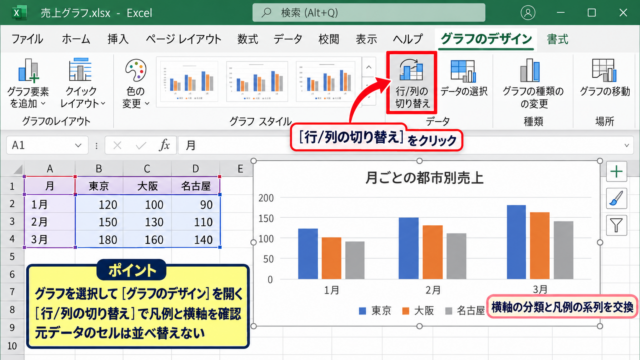Click the search box 検索 (Alt+Q)

pos(369,13)
